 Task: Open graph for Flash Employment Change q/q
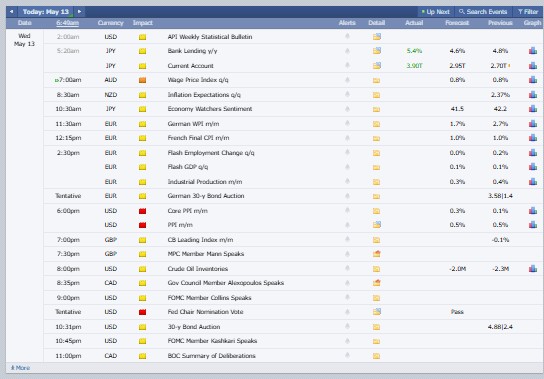pyautogui.click(x=533, y=153)
